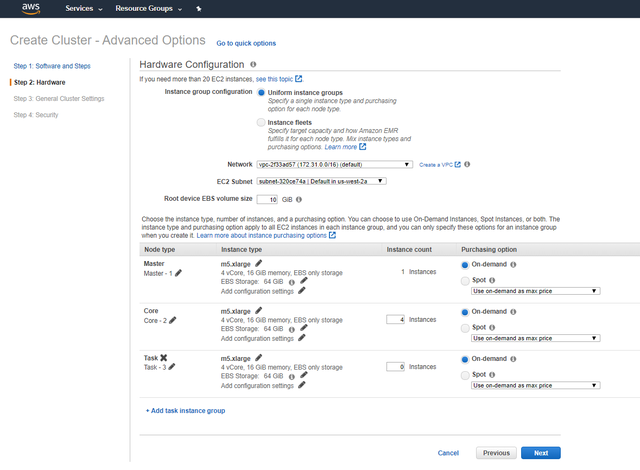Viewport: 640px width, 470px height.
Task: Remove the Task group with the X icon
Action: point(164,358)
